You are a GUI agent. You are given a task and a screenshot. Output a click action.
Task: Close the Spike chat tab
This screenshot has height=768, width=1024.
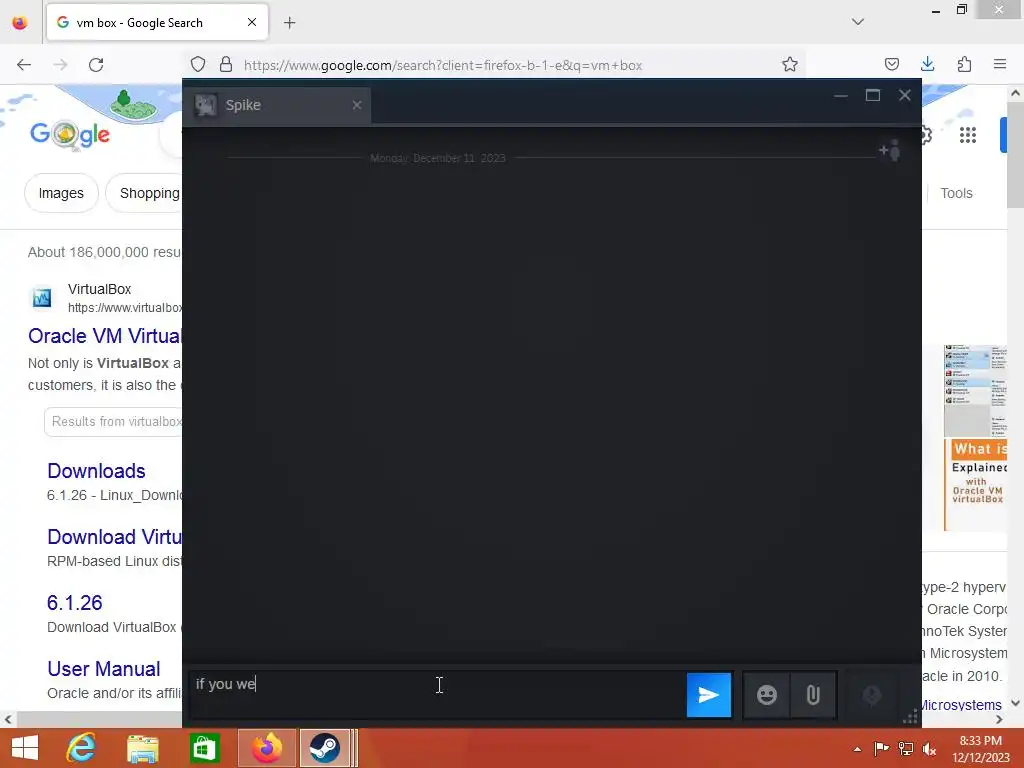coord(357,105)
